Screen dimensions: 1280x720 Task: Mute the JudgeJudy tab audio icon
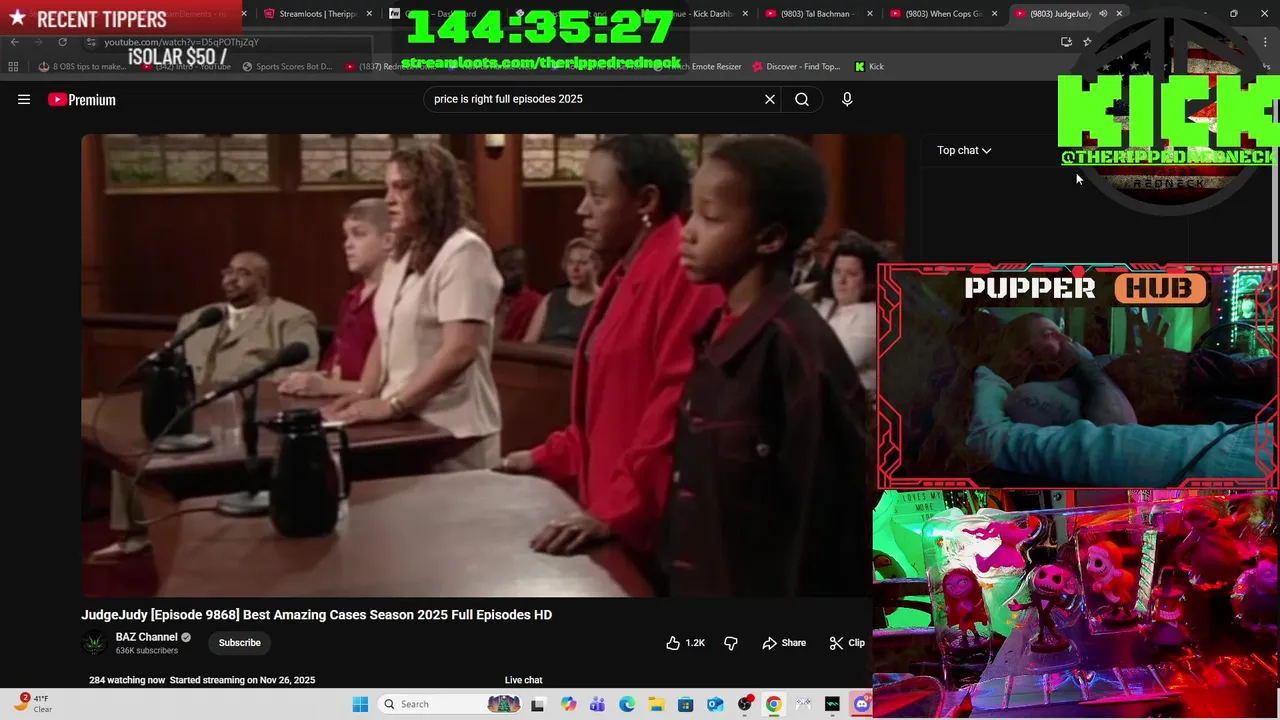coord(1103,13)
